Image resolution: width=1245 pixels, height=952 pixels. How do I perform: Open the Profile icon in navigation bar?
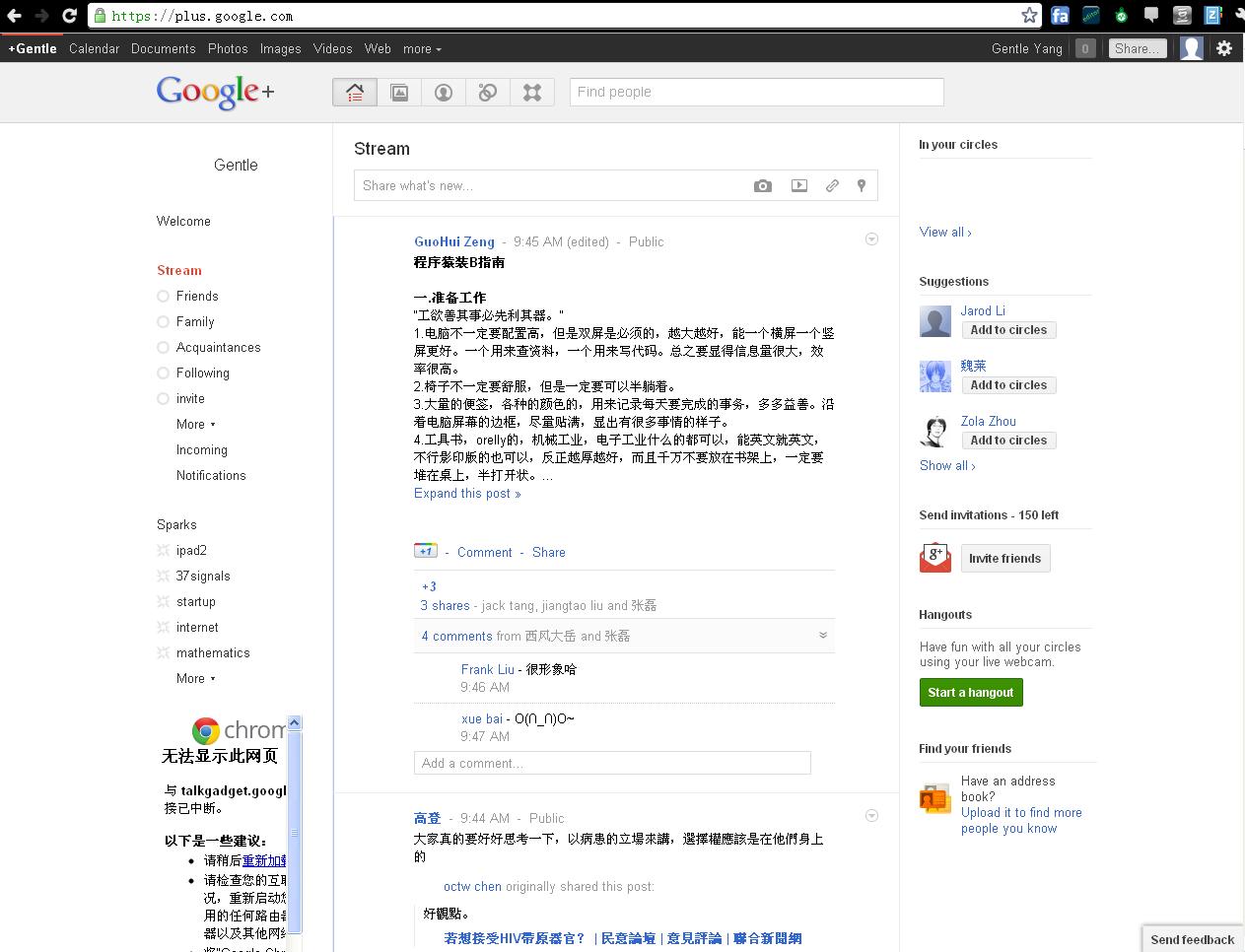tap(443, 92)
